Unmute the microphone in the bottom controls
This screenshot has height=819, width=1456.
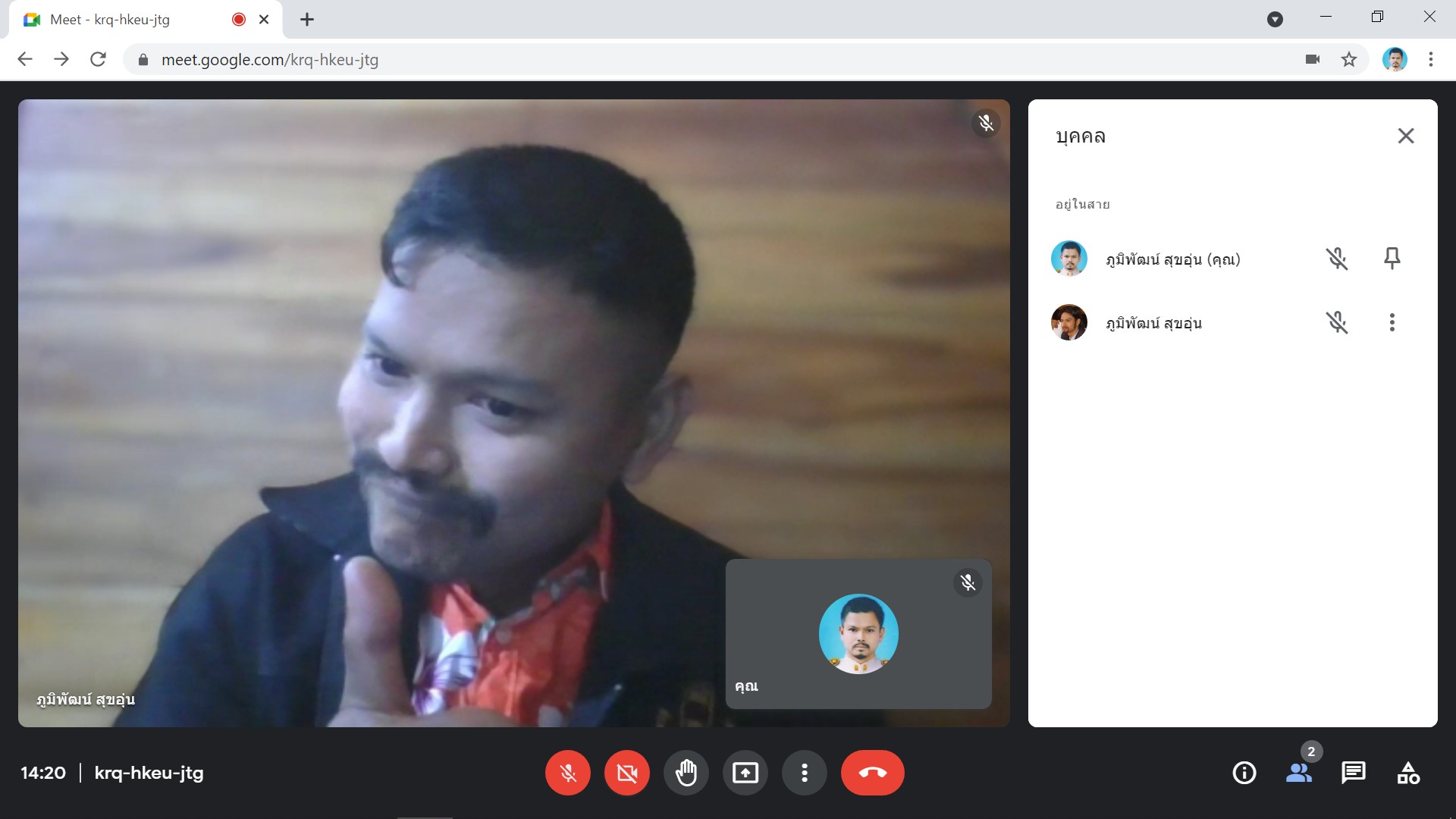point(567,773)
